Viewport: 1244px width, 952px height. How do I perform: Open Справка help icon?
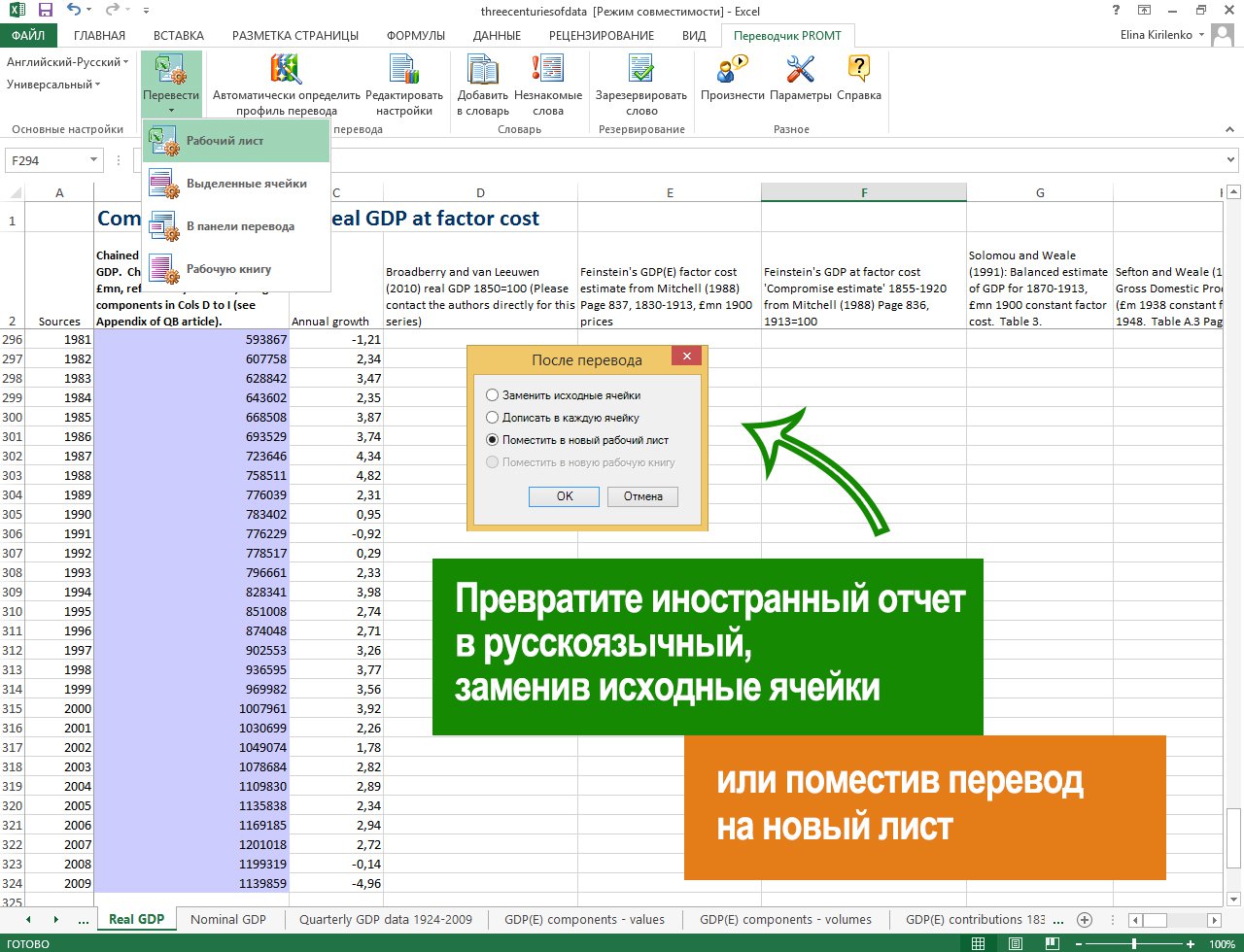pos(859,69)
